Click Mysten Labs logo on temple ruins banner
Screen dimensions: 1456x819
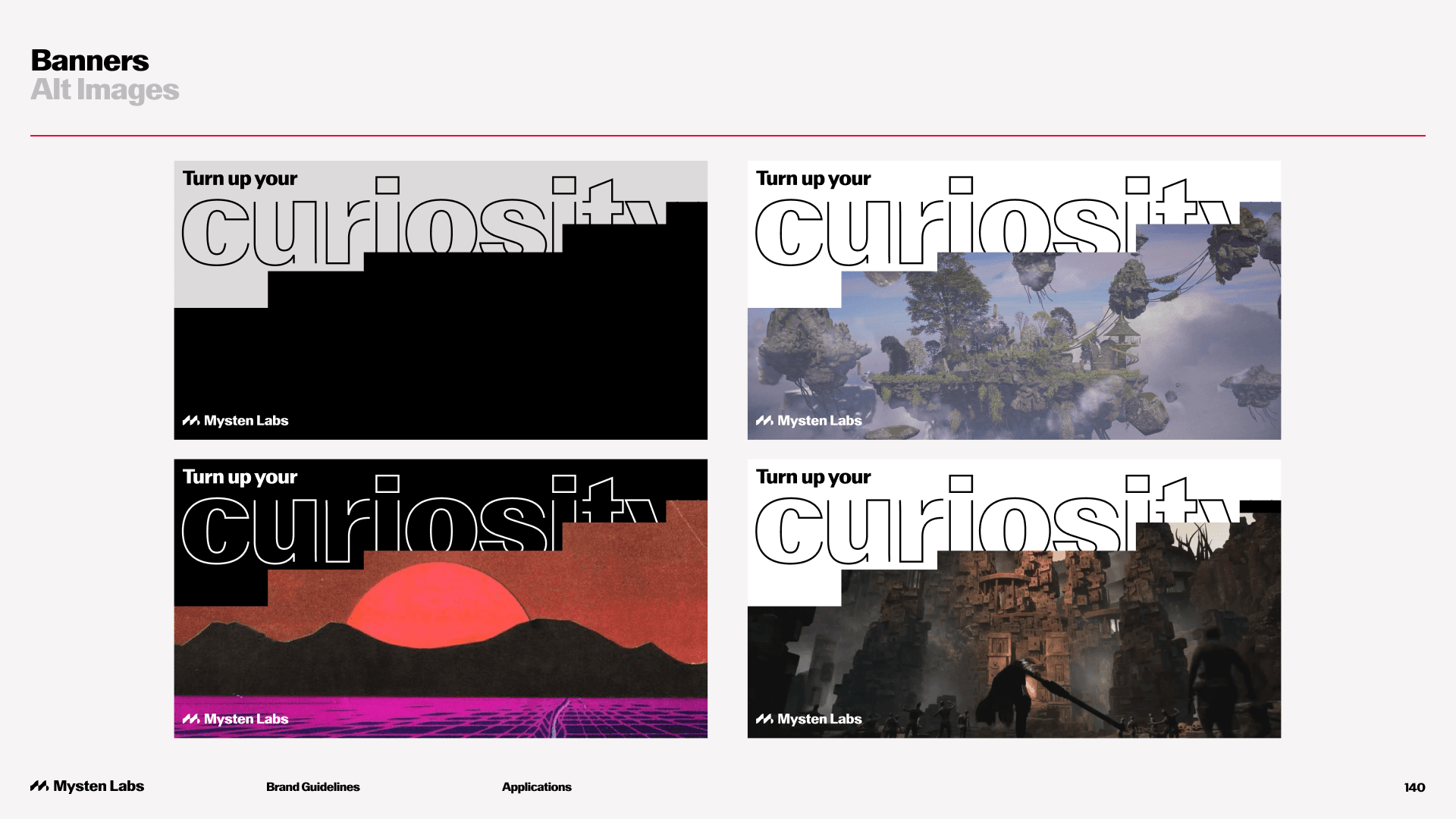pos(808,719)
